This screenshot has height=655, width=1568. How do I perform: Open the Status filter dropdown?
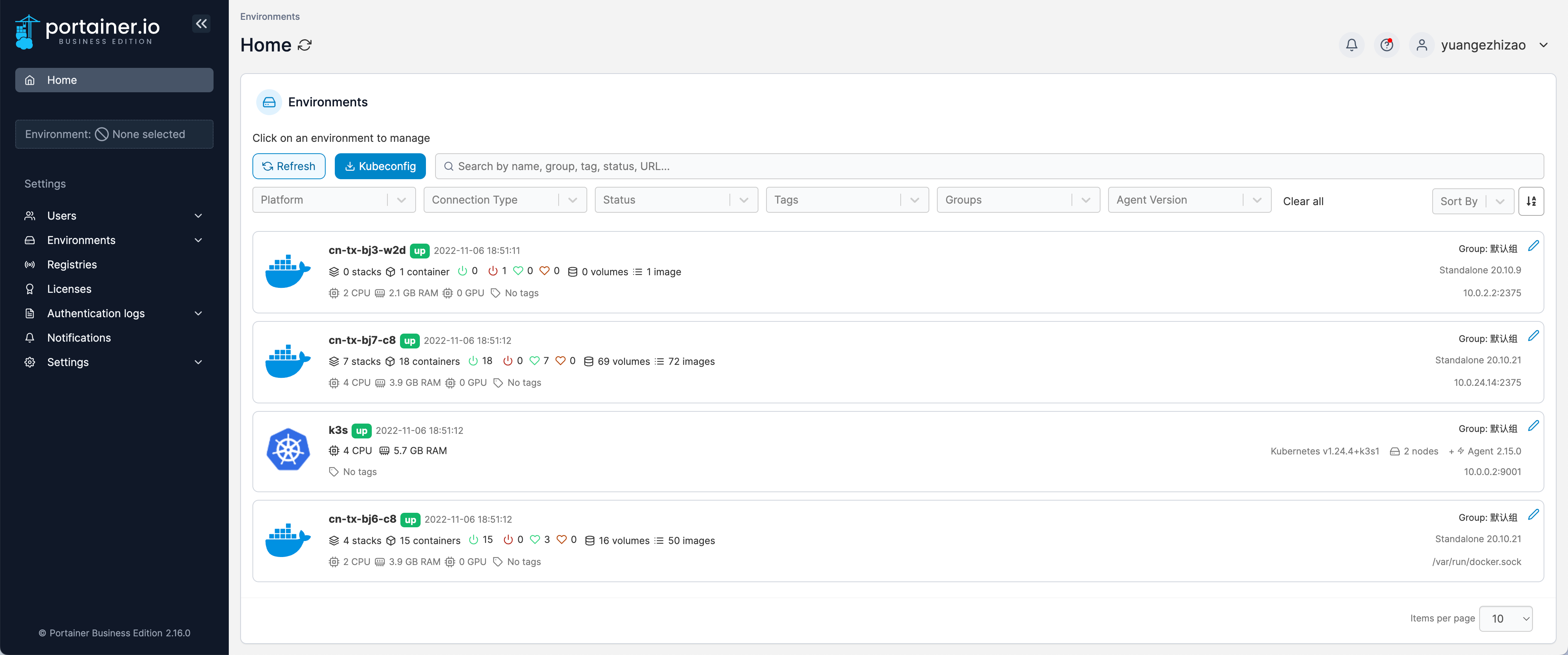point(676,200)
